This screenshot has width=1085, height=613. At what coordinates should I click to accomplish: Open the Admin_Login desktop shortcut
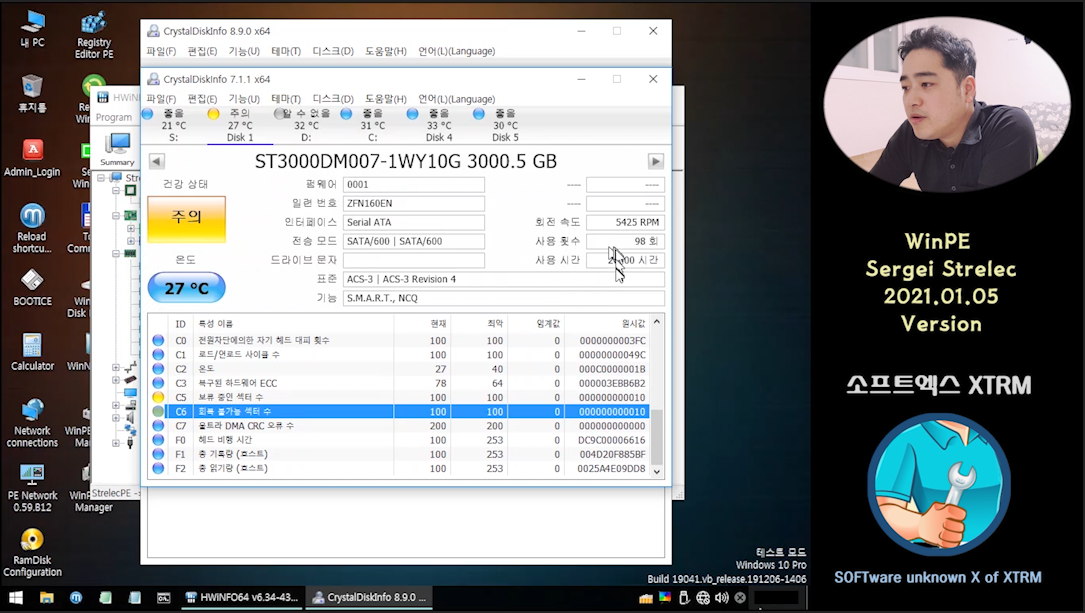click(x=32, y=158)
